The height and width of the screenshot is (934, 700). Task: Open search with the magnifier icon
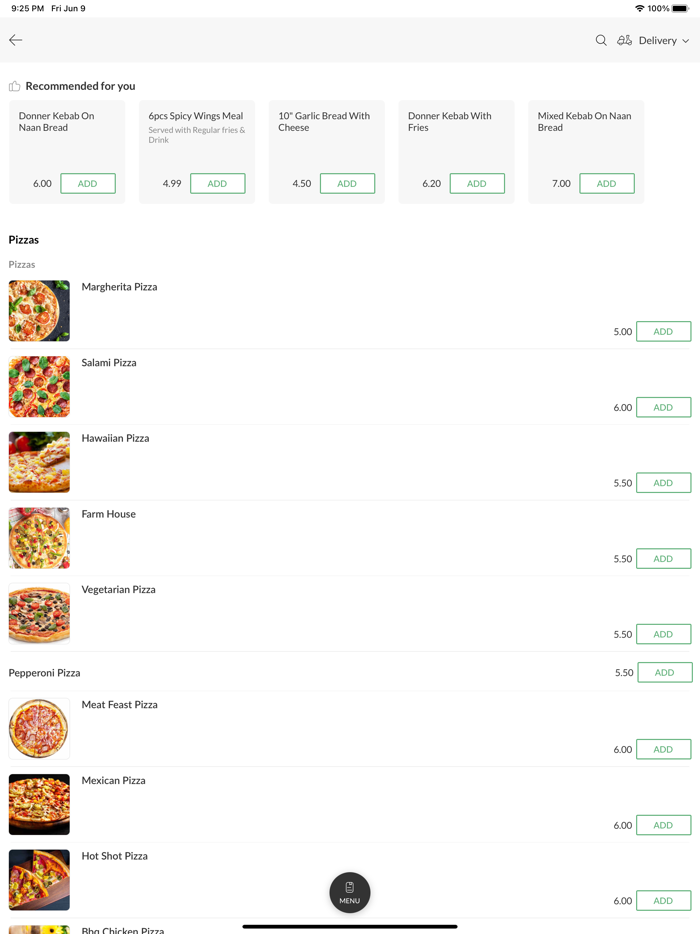pos(601,40)
